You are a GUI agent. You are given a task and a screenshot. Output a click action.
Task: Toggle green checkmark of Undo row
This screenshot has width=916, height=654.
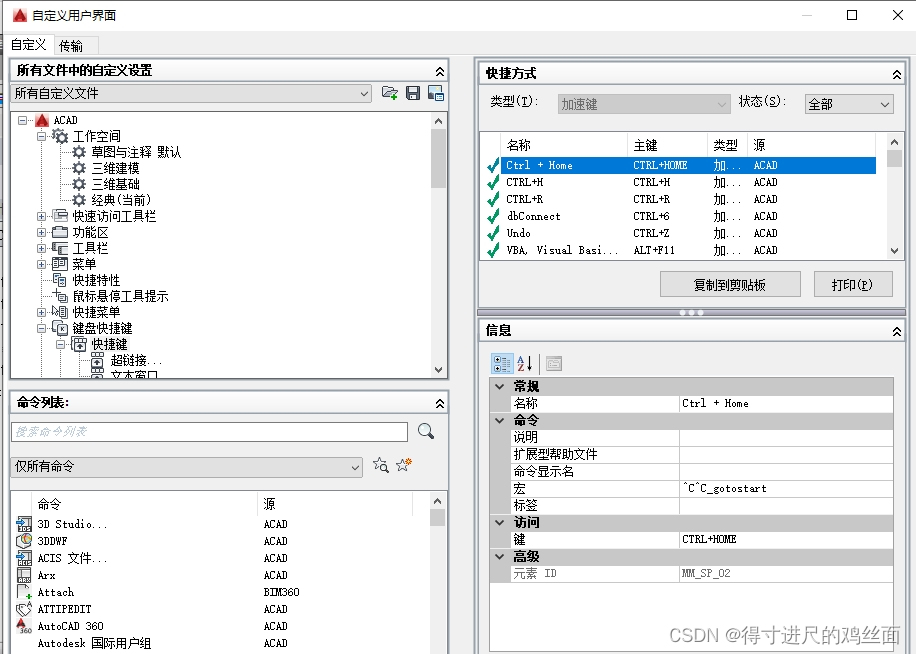[x=492, y=233]
